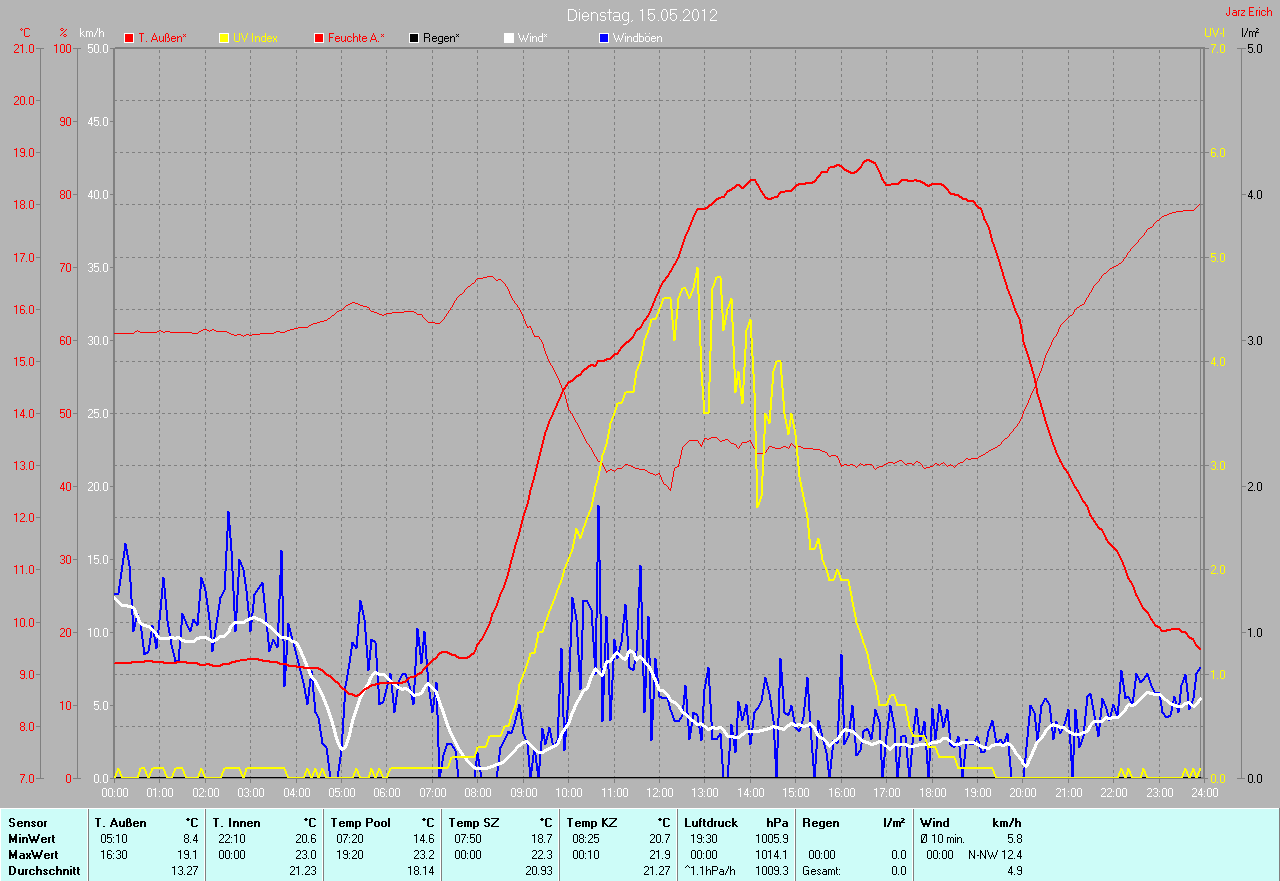
Task: Click the 'Jarz Erich' author label
Action: pyautogui.click(x=1249, y=12)
